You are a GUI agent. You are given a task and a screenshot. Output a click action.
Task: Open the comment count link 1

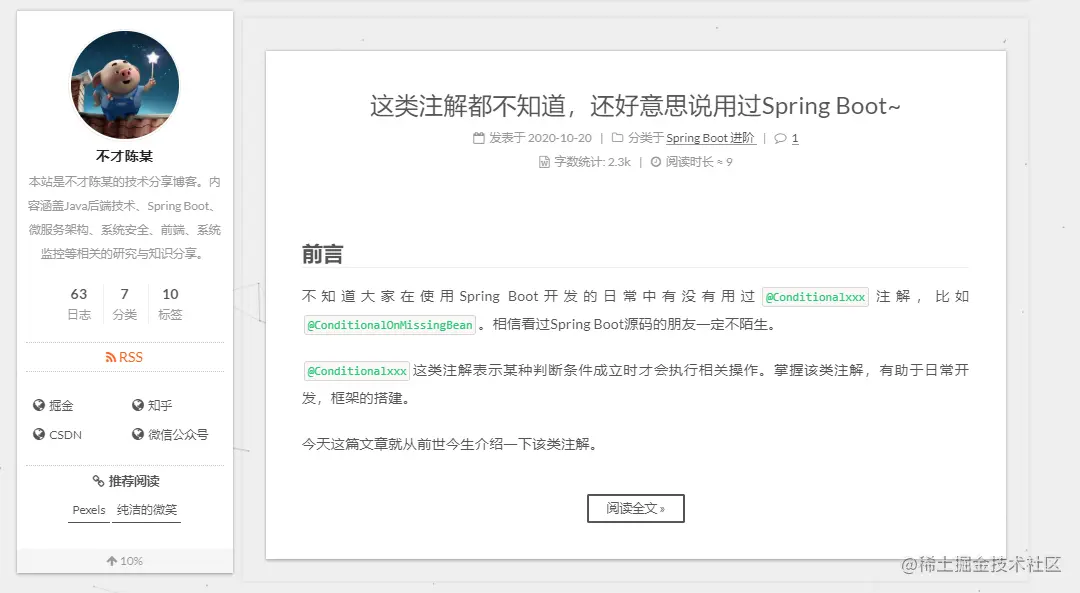pos(795,138)
